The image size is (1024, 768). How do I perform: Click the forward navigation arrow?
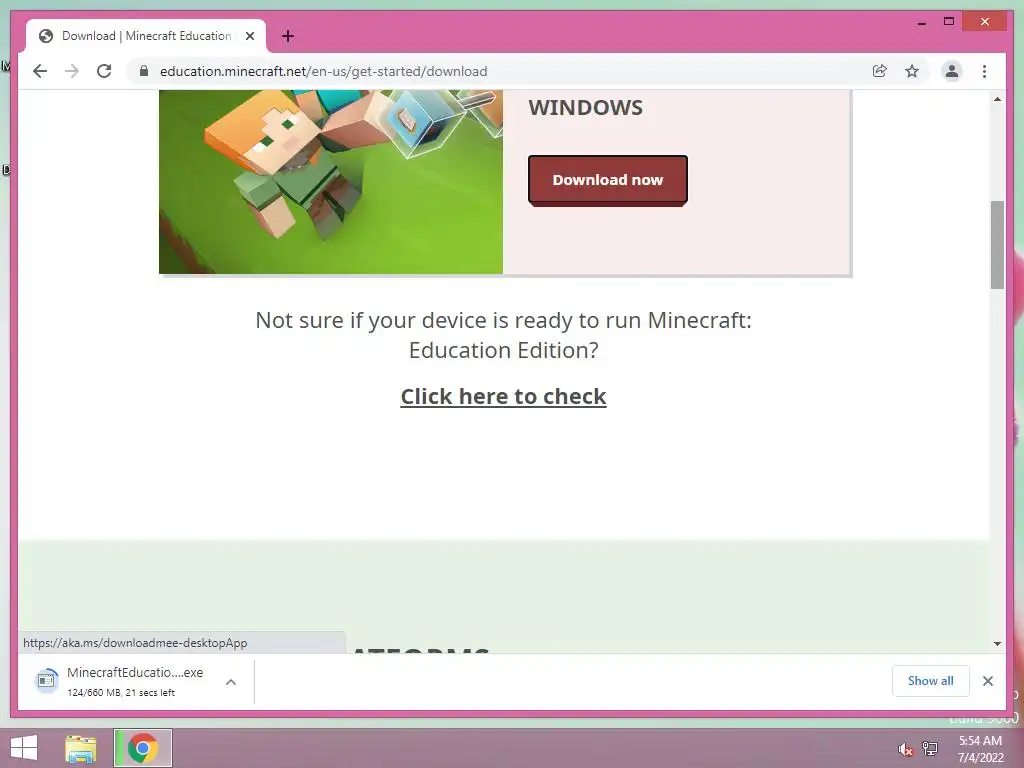[72, 71]
